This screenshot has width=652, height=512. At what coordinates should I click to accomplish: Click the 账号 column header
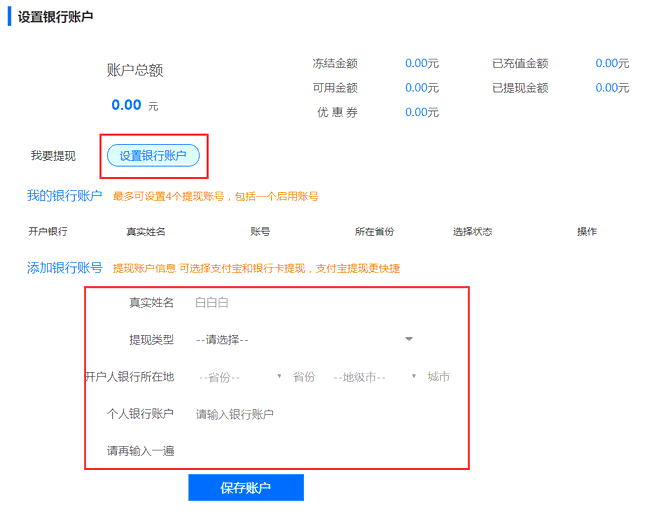coord(260,232)
